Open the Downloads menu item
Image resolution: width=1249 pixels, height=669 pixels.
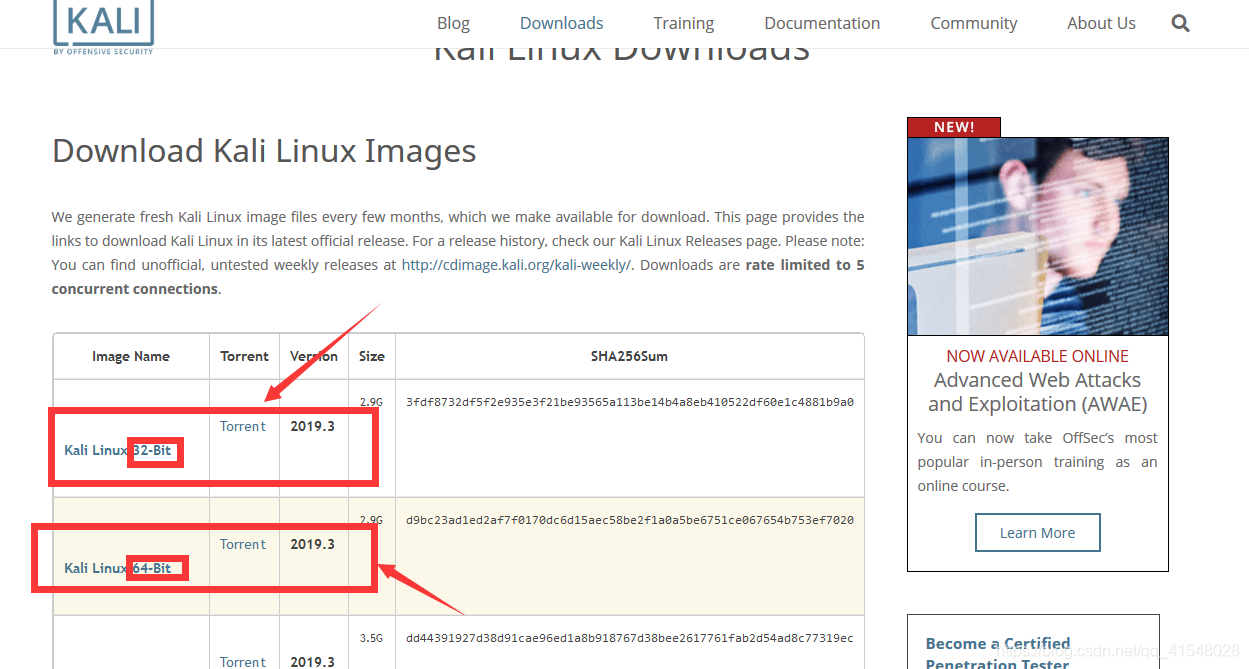pyautogui.click(x=562, y=23)
